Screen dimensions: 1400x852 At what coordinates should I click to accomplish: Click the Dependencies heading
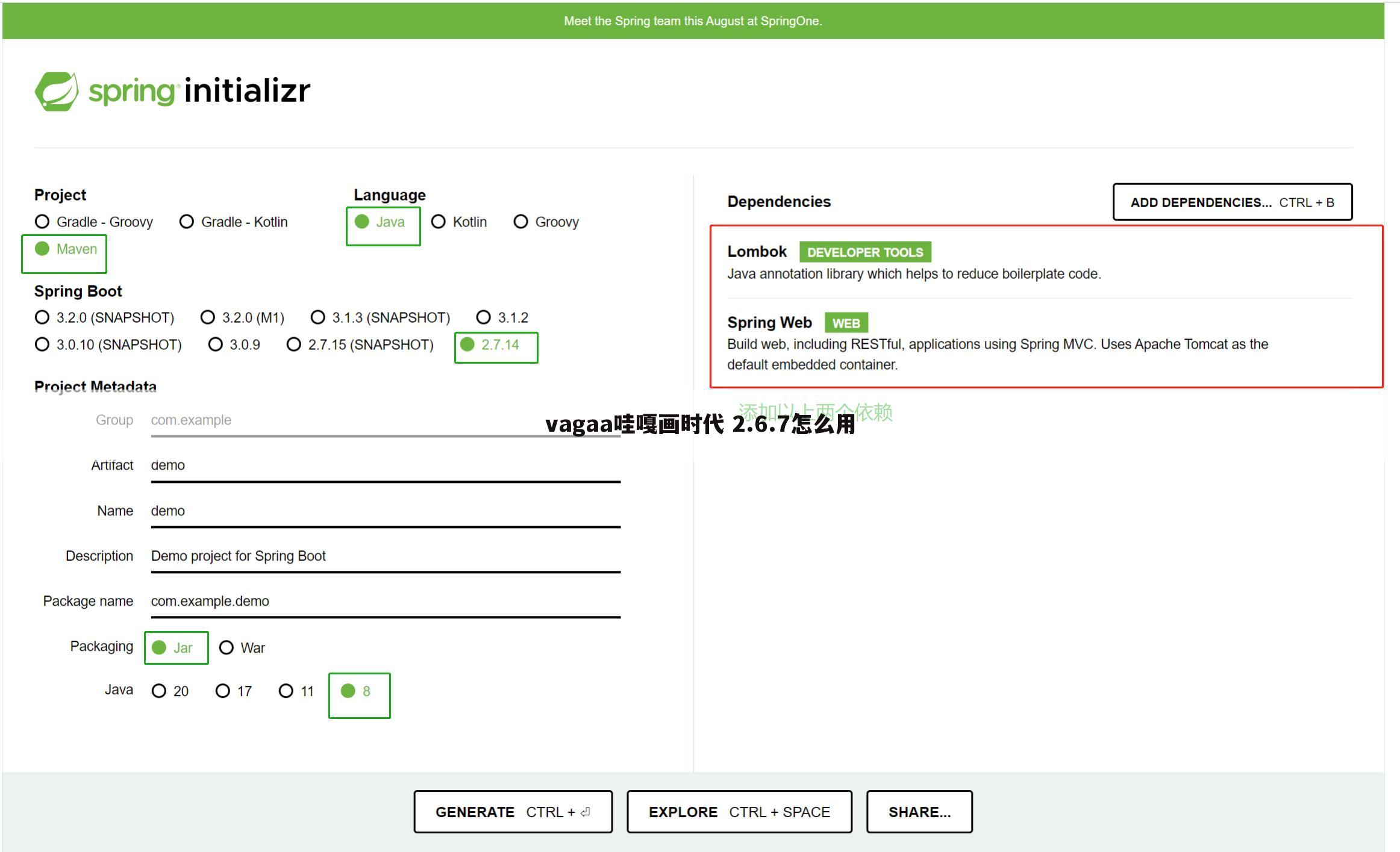tap(779, 202)
